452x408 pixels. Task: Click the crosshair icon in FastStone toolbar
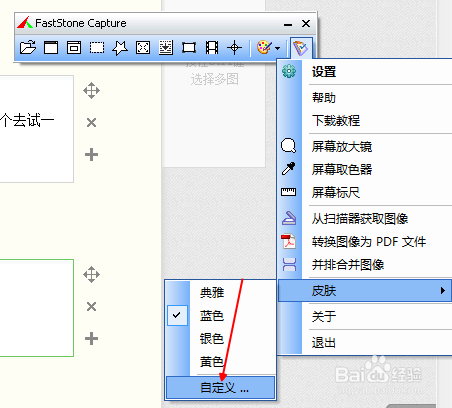coord(234,48)
